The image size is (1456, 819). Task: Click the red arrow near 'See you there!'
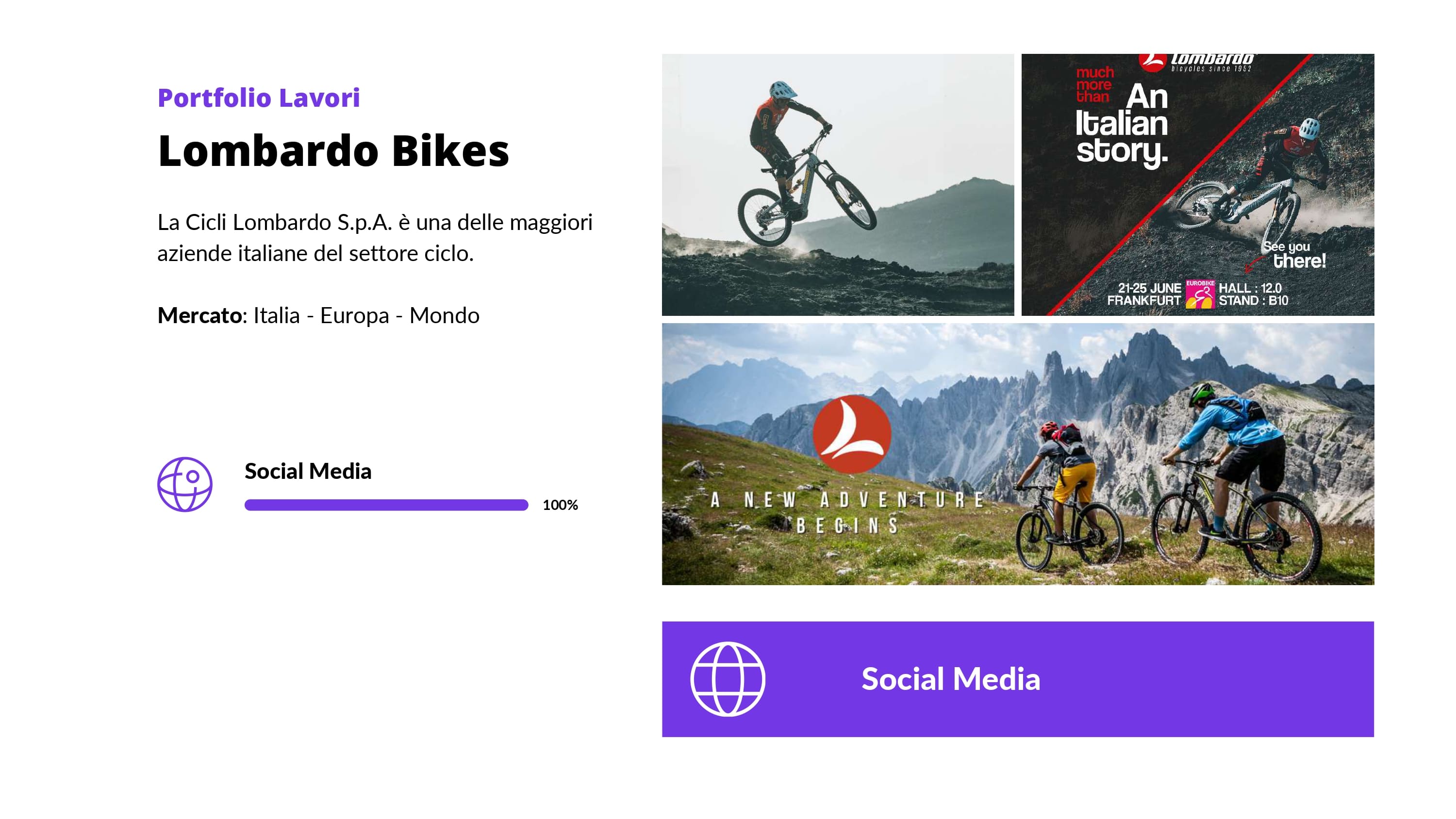coord(1255,263)
